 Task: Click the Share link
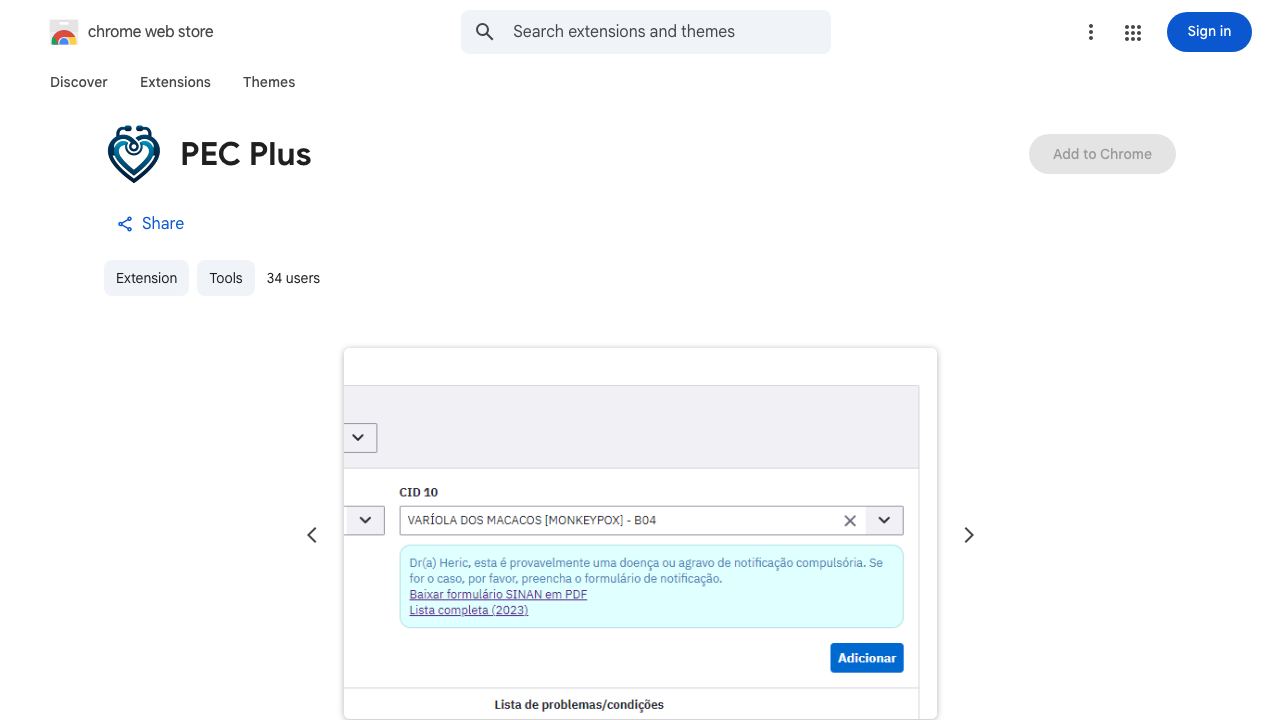point(150,224)
